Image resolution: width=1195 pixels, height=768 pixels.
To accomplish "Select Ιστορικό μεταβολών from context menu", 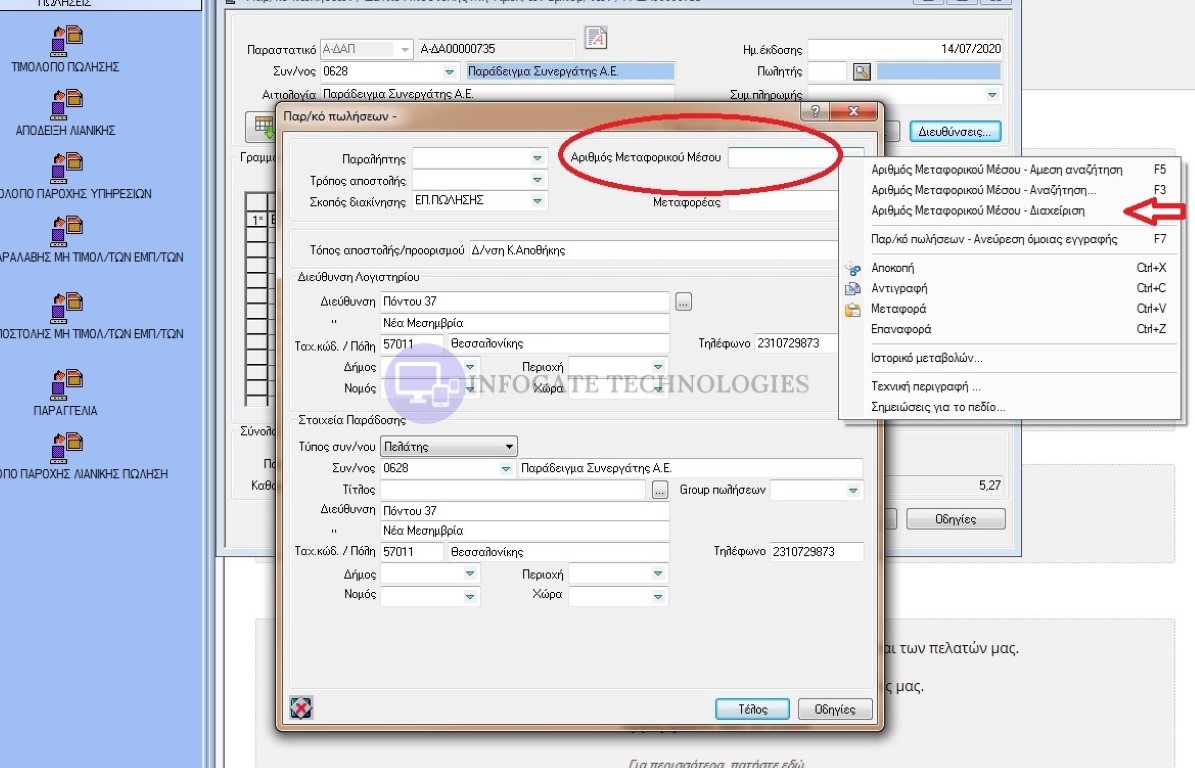I will (927, 358).
